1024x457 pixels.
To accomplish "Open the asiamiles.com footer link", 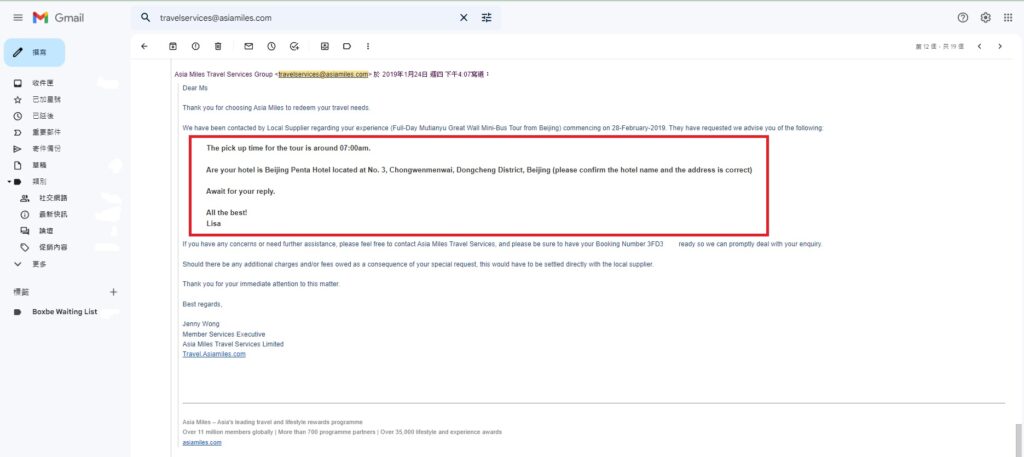I will (x=202, y=442).
